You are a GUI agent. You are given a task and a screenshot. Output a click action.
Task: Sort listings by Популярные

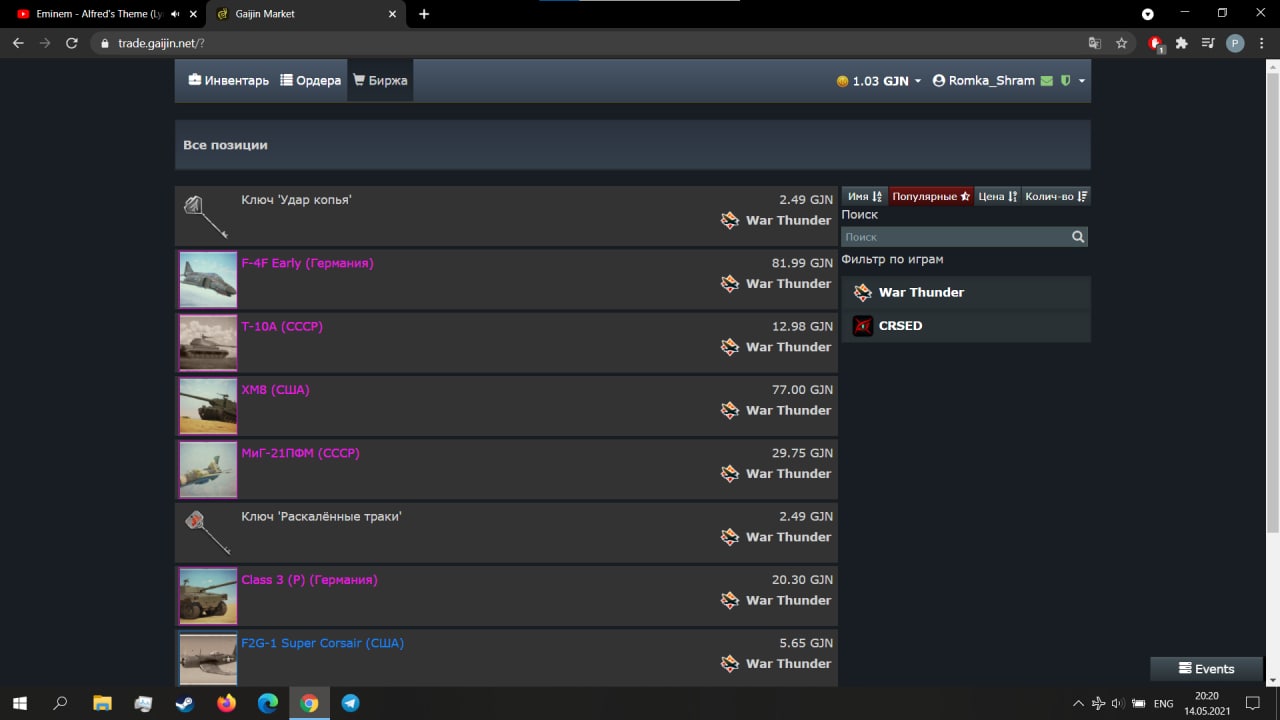931,196
